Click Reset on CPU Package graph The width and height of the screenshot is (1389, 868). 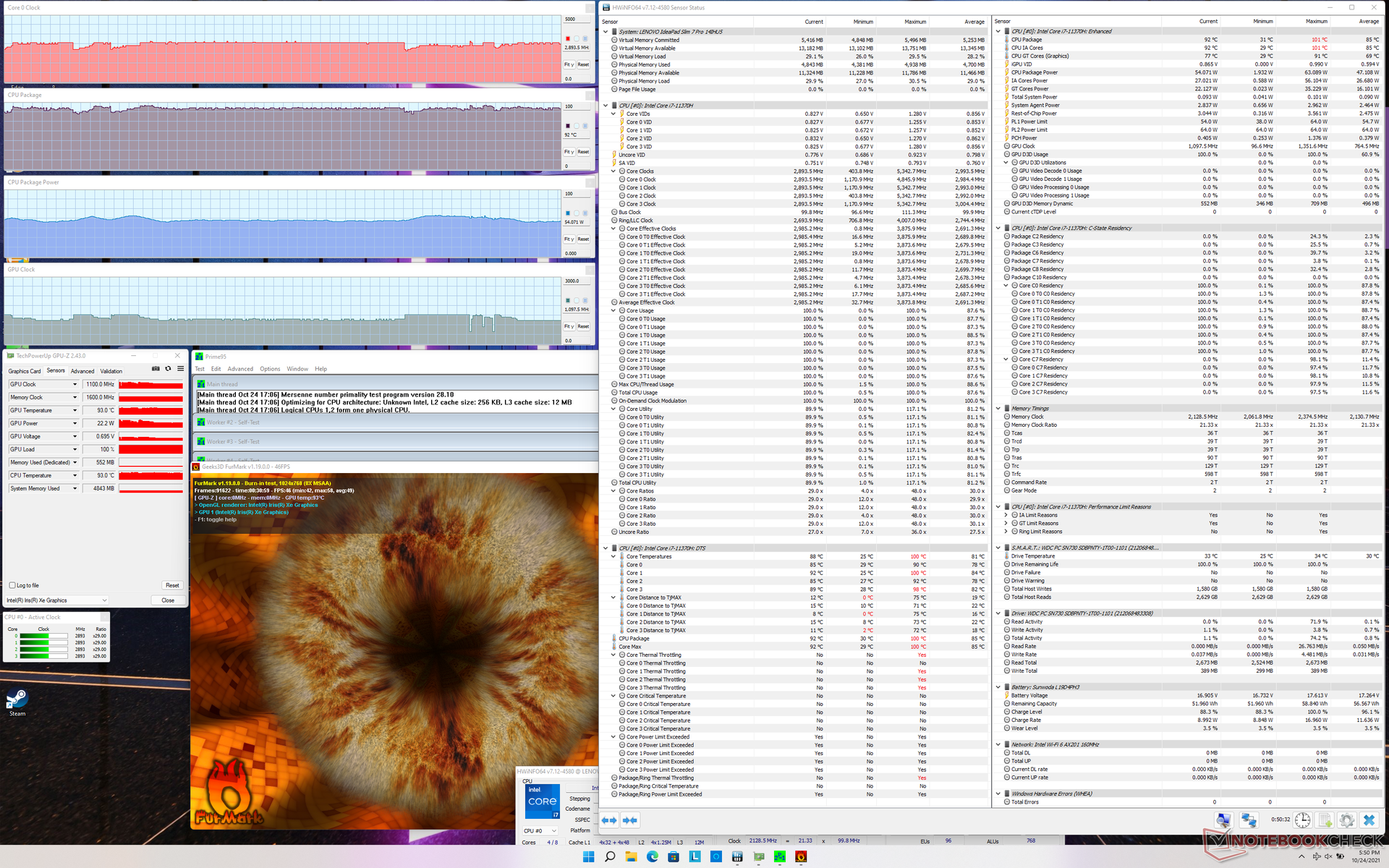pyautogui.click(x=583, y=152)
